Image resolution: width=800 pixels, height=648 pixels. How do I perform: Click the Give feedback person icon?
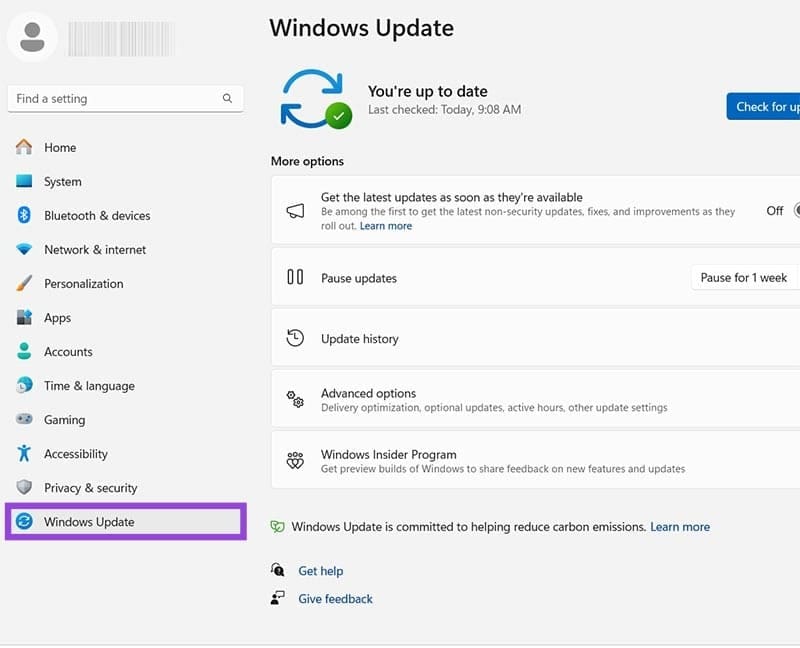(x=277, y=597)
